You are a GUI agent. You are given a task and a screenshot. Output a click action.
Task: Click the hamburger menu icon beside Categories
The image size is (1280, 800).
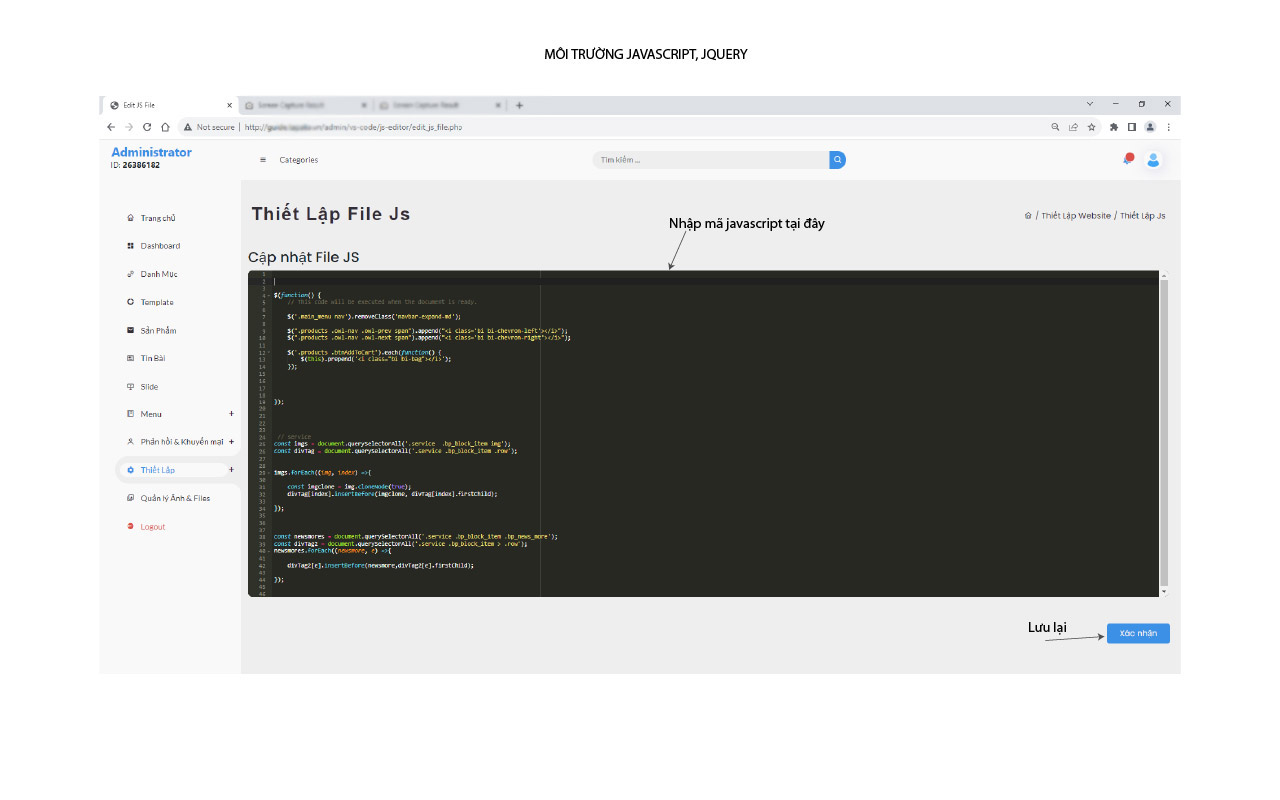[x=263, y=160]
